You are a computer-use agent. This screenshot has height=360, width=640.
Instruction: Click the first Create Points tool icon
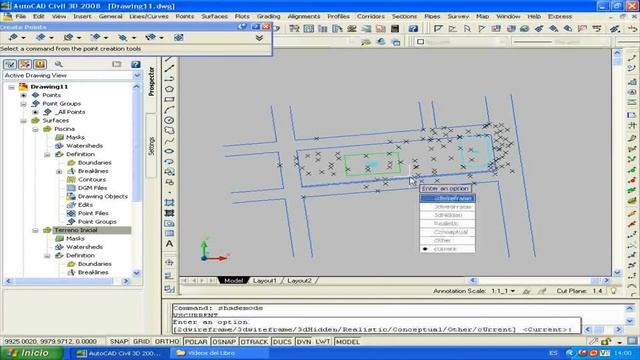point(13,38)
